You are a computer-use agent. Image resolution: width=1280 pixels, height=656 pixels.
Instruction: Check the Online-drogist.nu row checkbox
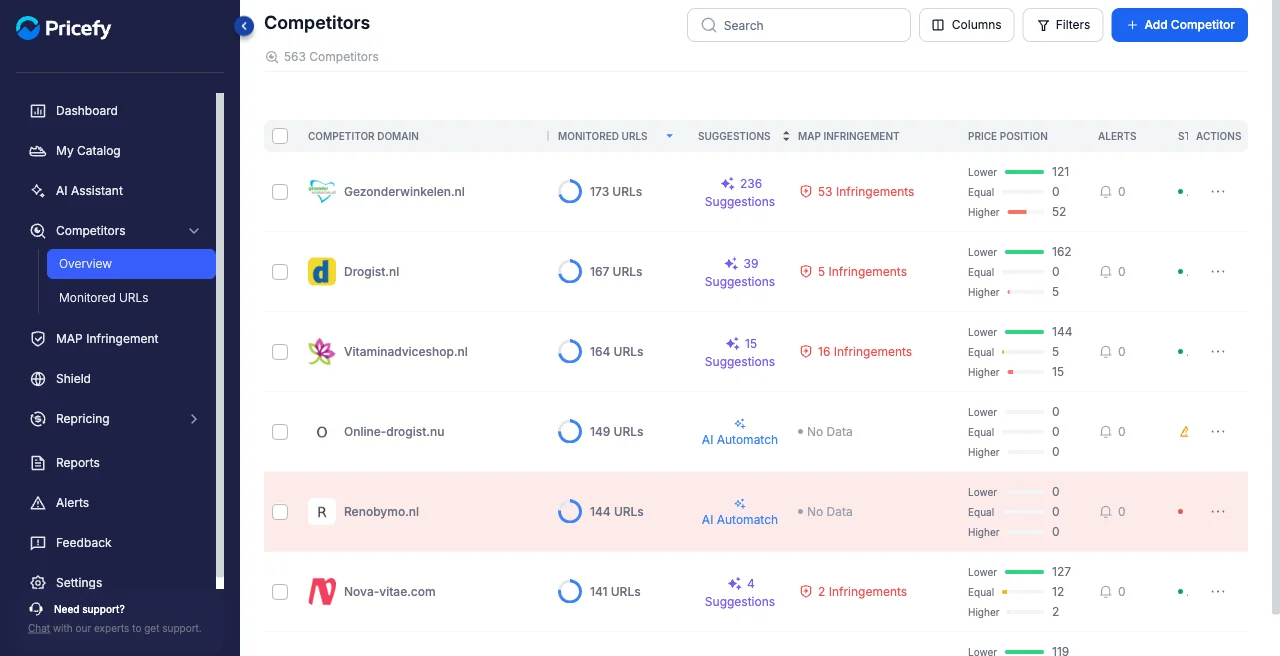[280, 432]
